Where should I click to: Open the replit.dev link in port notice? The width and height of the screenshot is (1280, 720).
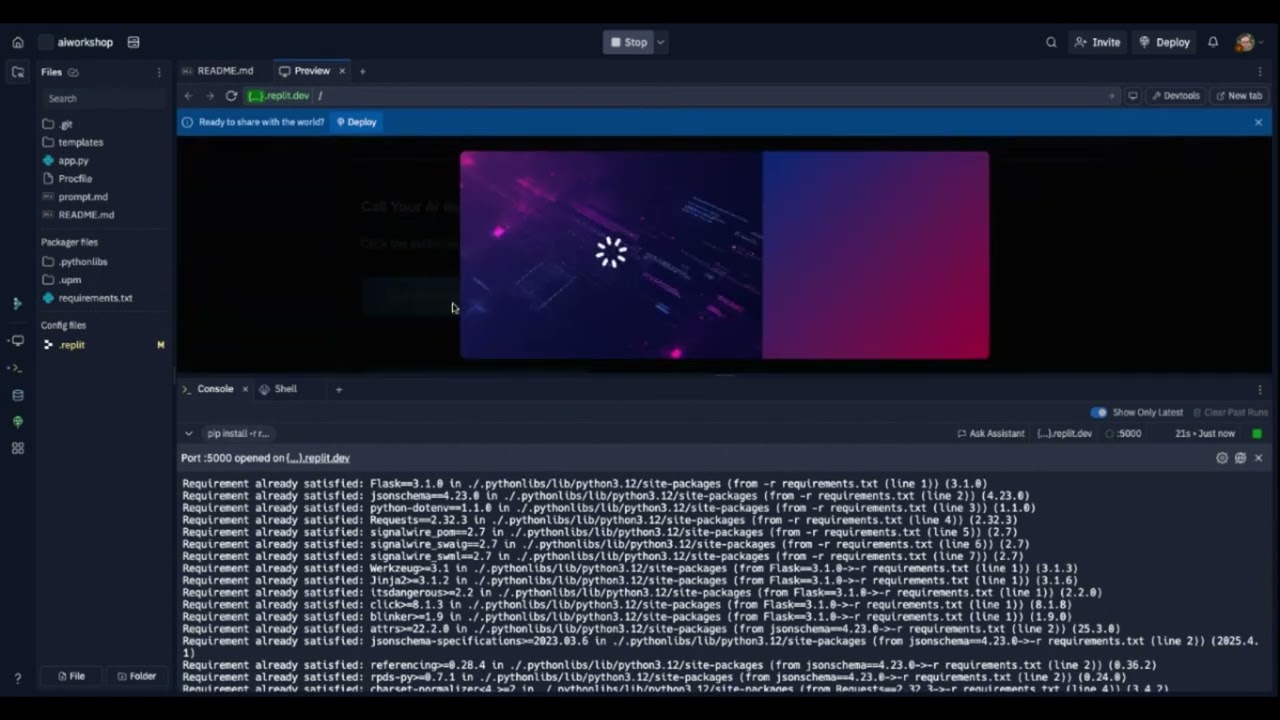(318, 458)
